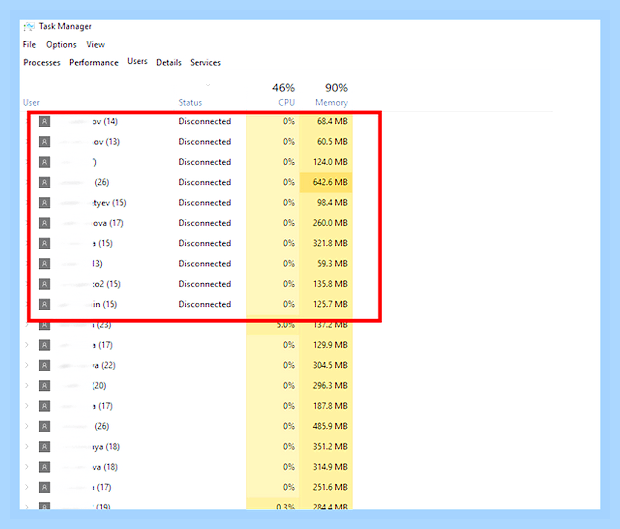Click user icon in the 260.0 MB row
This screenshot has height=529, width=620.
[45, 223]
